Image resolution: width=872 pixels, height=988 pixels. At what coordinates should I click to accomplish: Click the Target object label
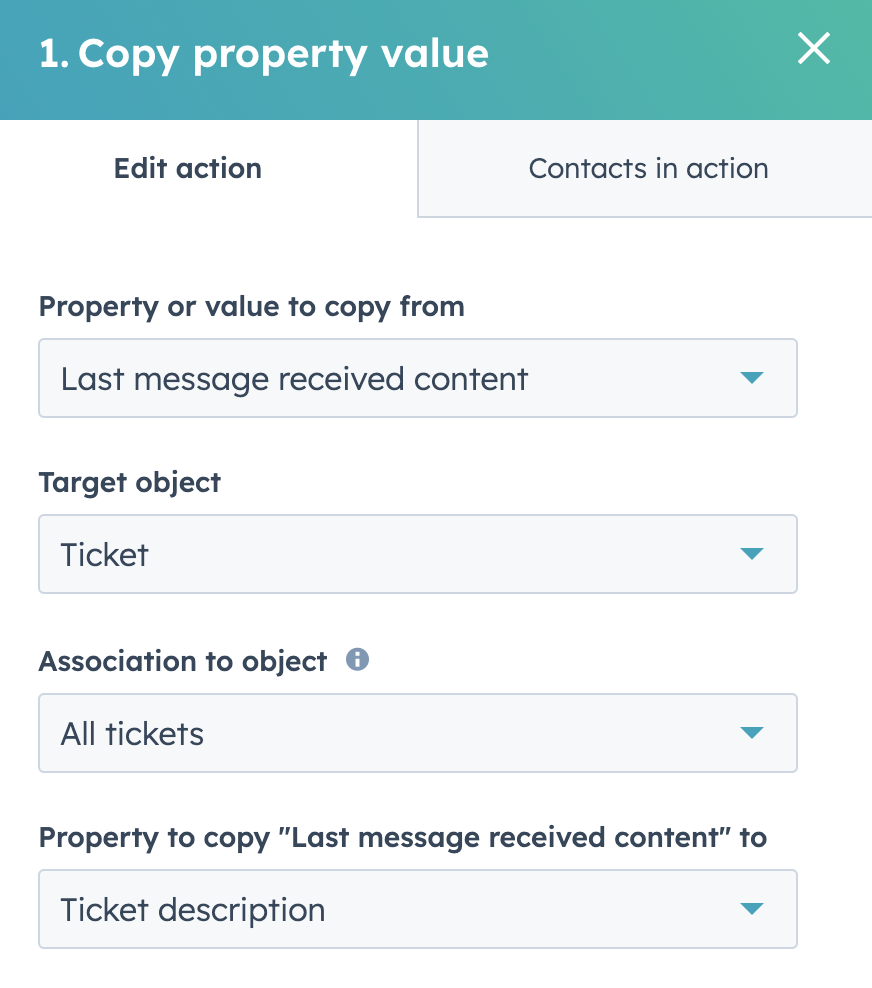point(130,483)
